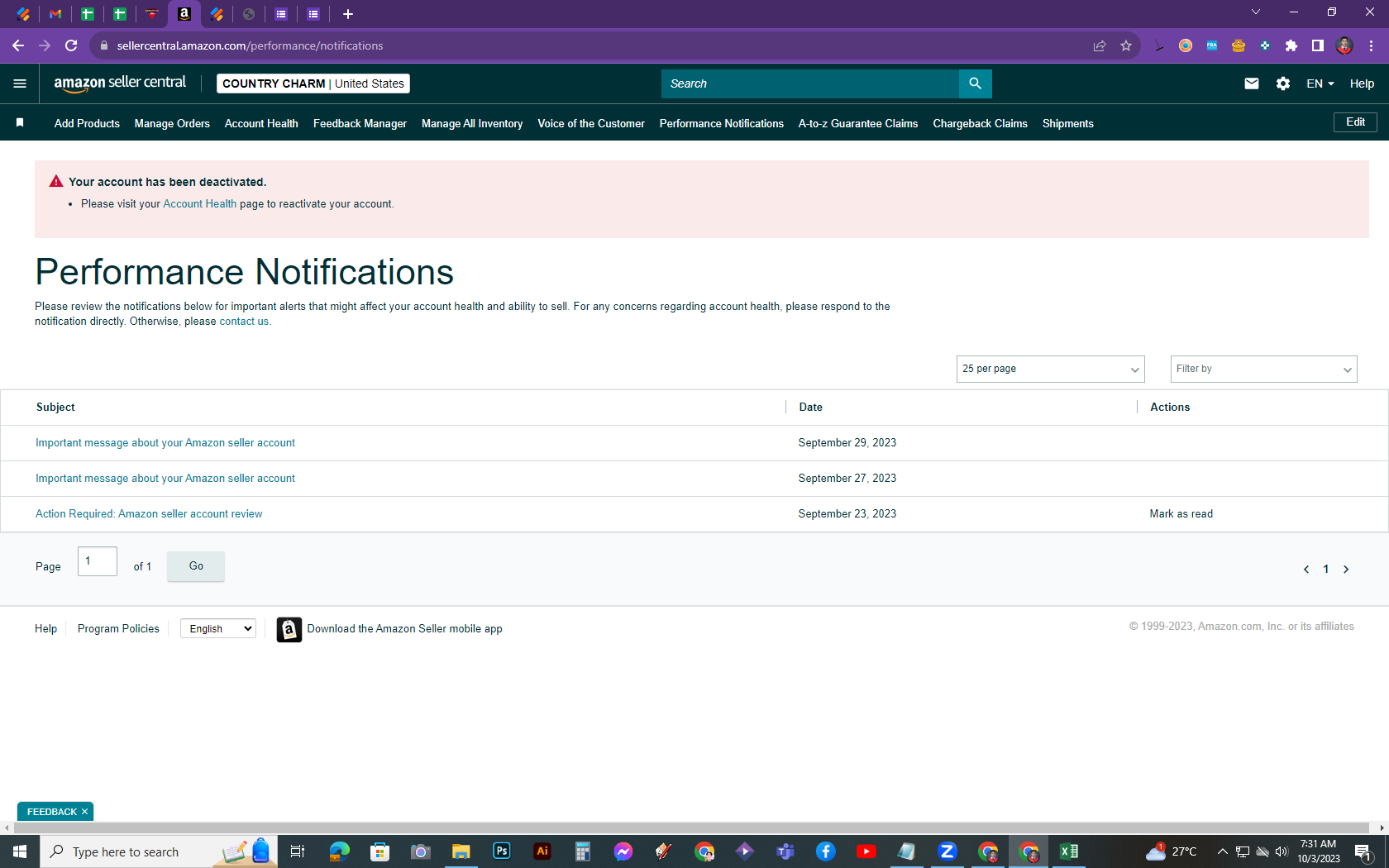
Task: Open the Chrome extensions puzzle icon
Action: tap(1291, 45)
